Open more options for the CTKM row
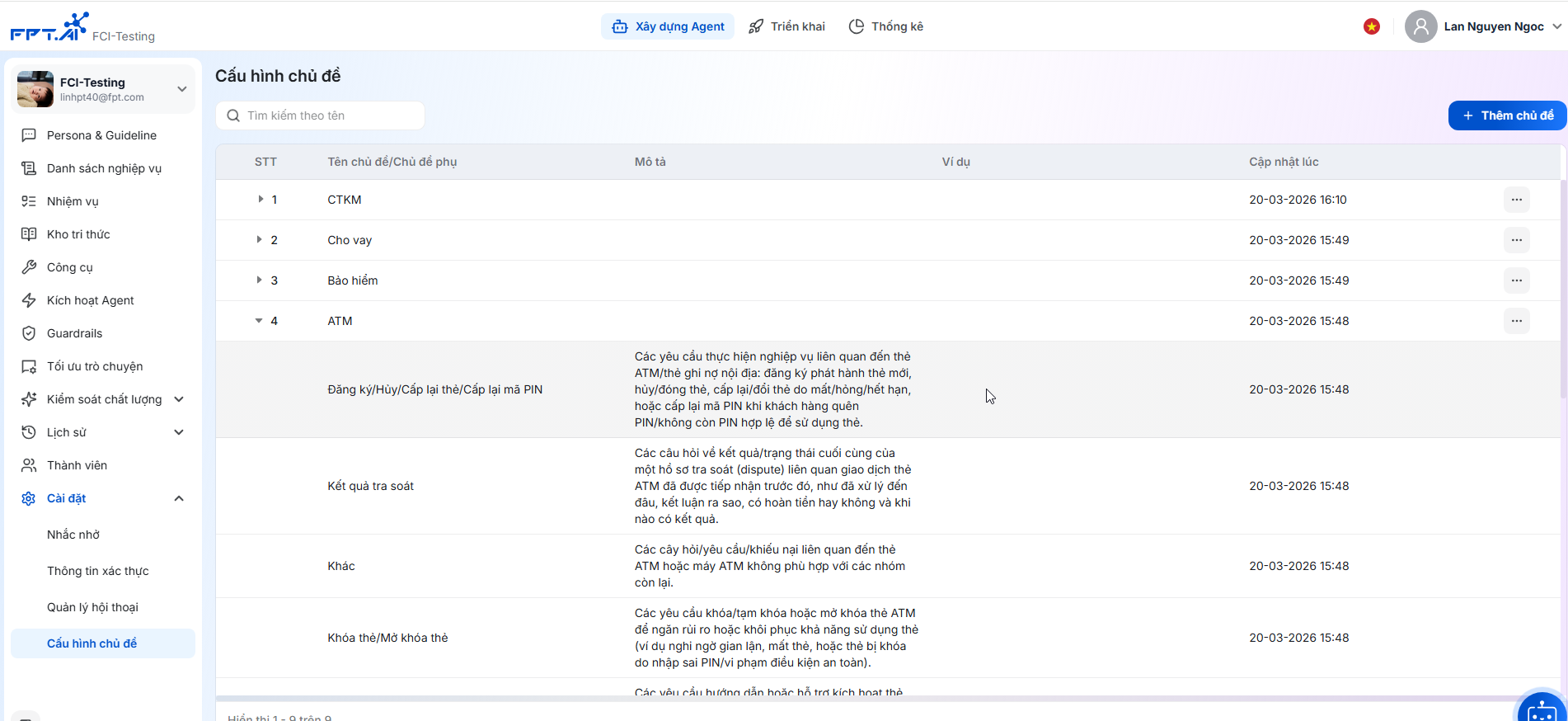The image size is (1568, 721). [x=1516, y=200]
